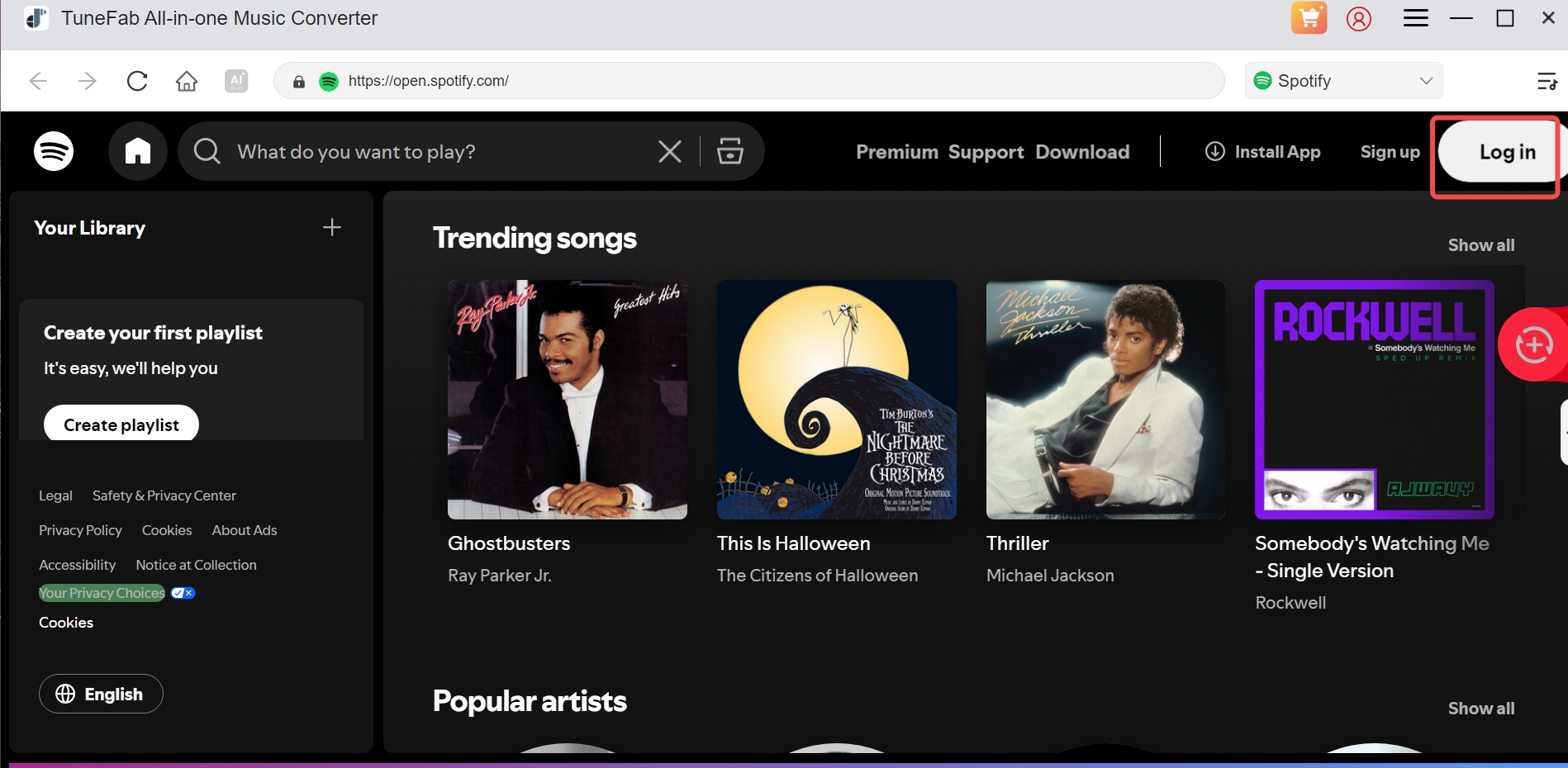Click the Log in button
The image size is (1568, 768).
1508,152
